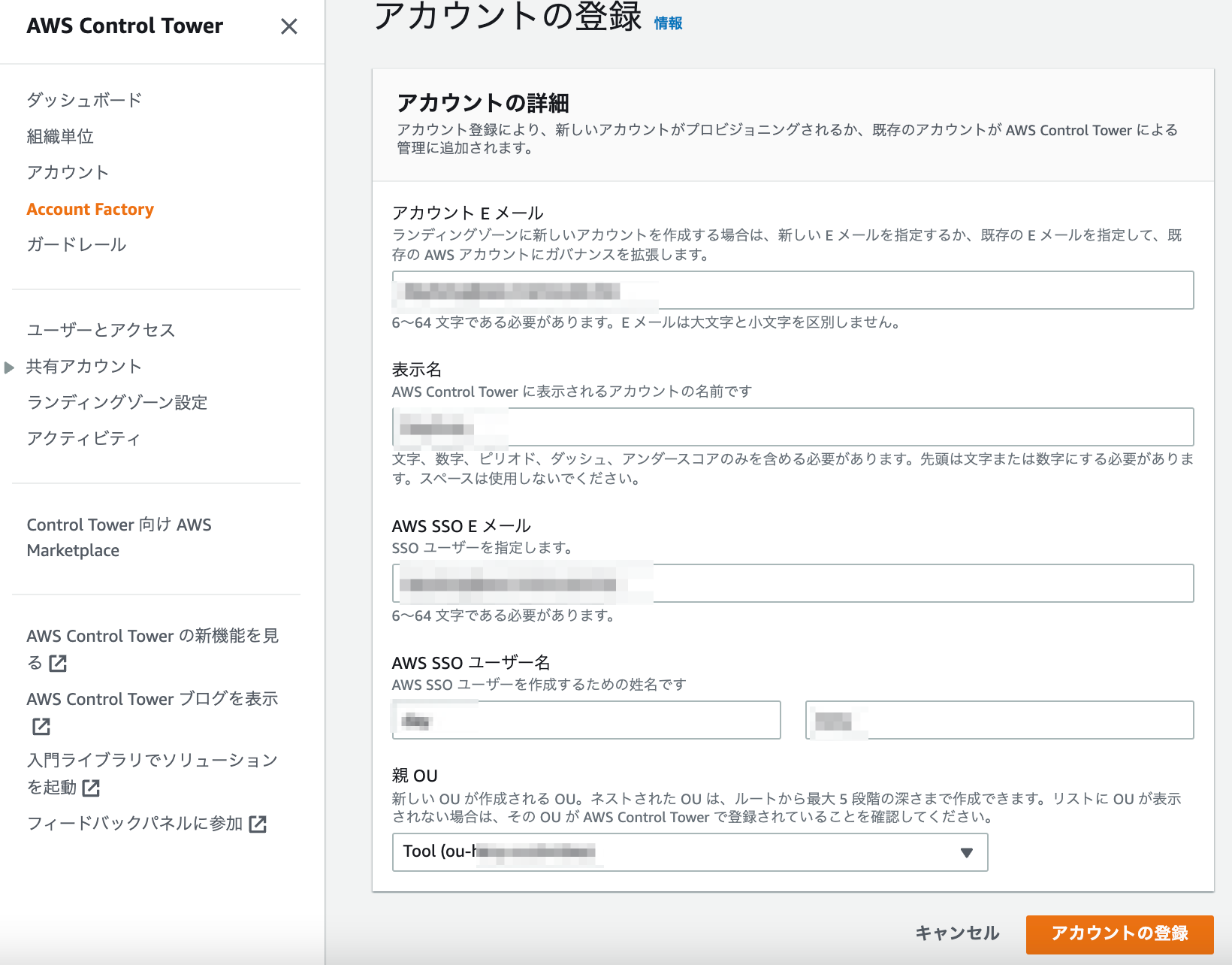
Task: Open the ダッシュボード page
Action: coord(84,100)
